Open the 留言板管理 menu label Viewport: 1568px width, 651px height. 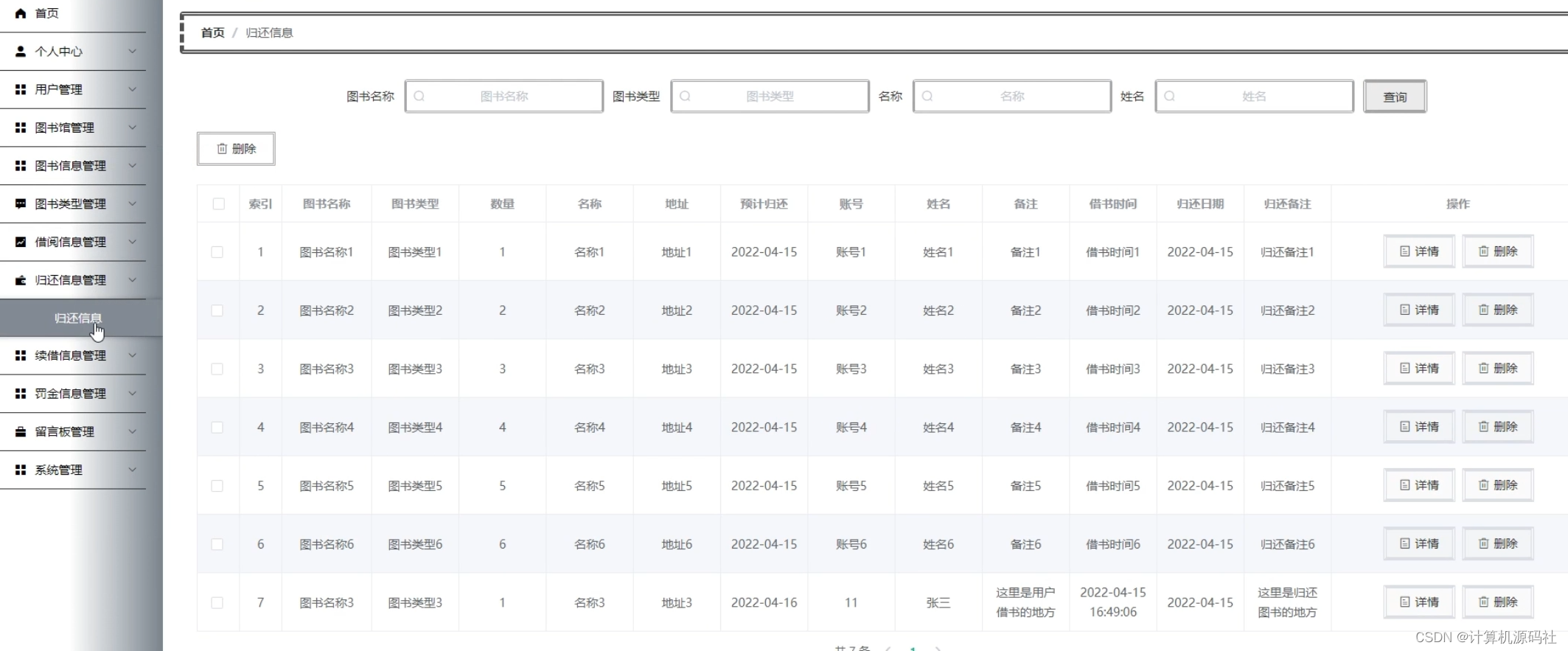coord(65,432)
